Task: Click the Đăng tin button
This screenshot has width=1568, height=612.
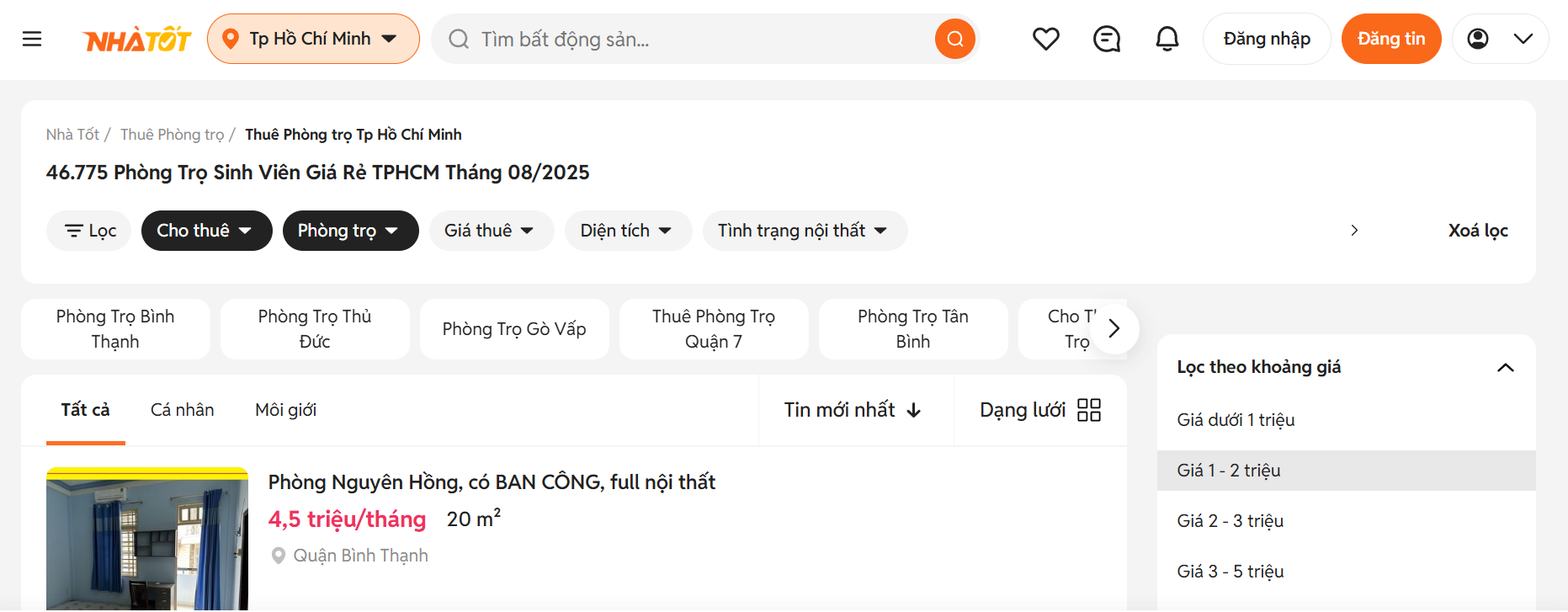Action: [x=1391, y=39]
